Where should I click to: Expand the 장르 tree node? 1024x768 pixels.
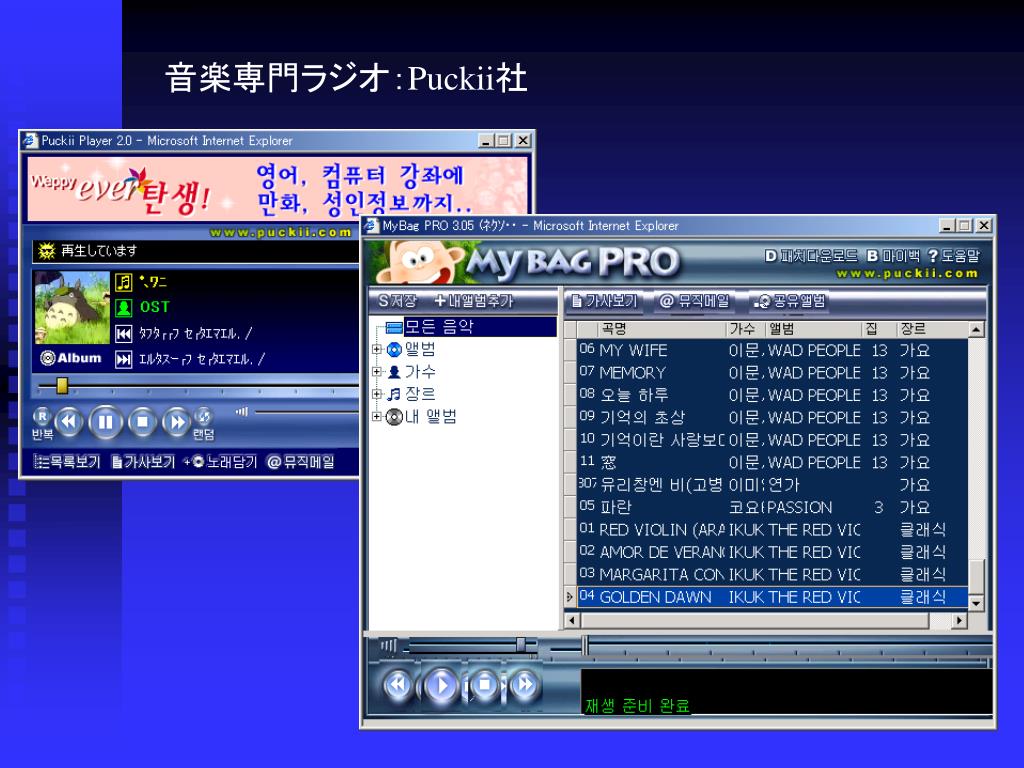pos(377,394)
